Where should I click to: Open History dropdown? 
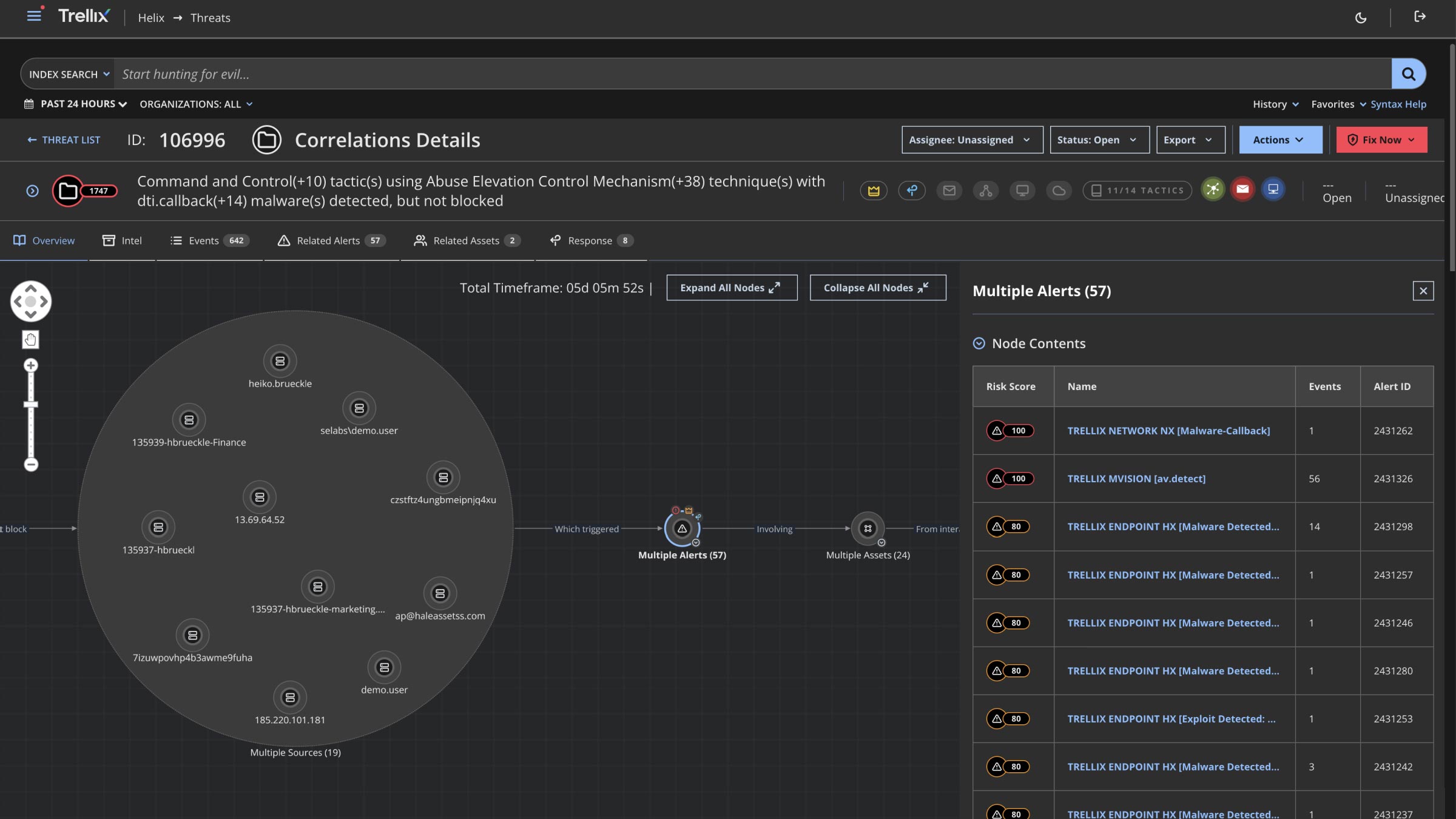1276,104
